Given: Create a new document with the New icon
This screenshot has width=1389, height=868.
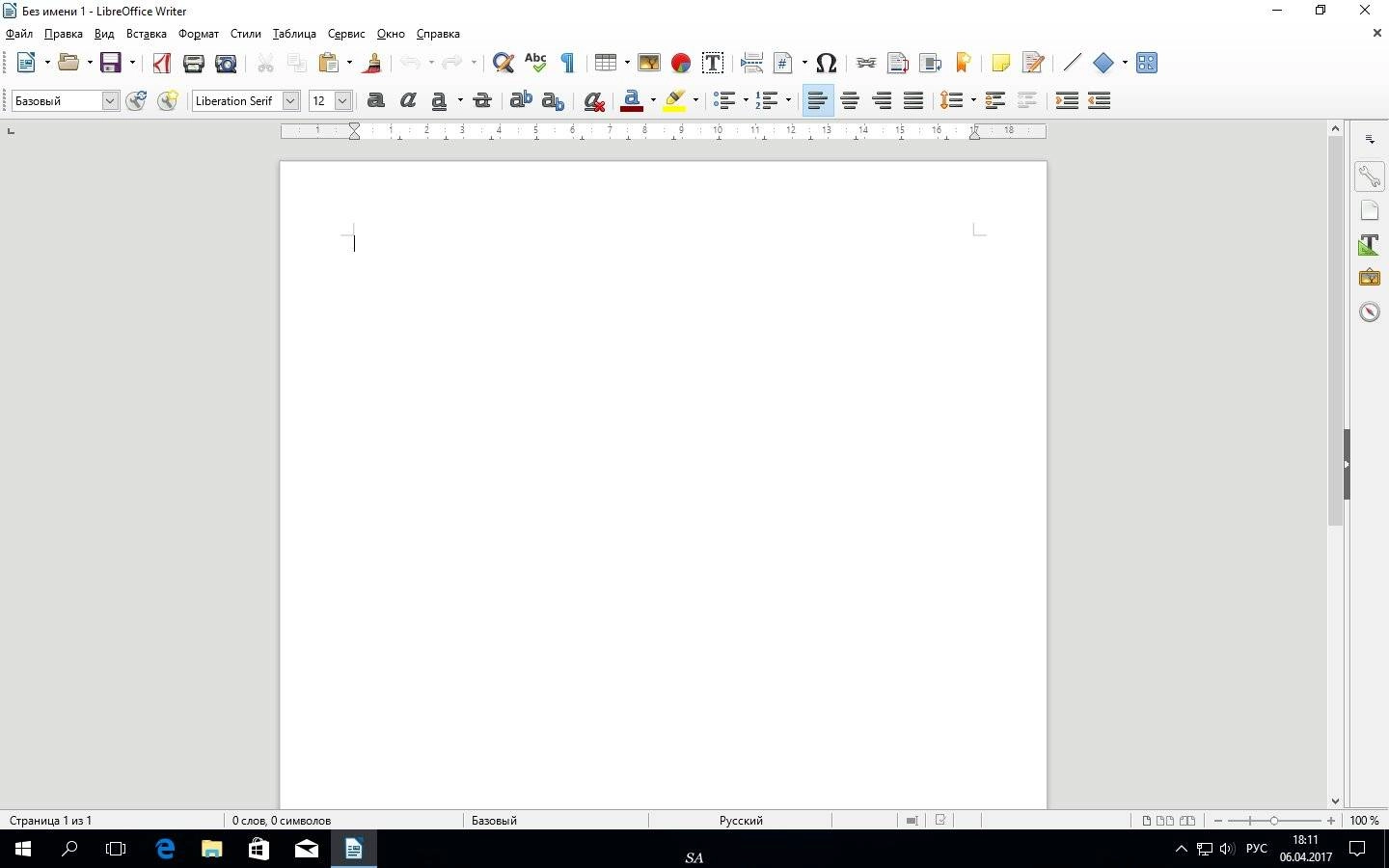Looking at the screenshot, I should point(26,64).
